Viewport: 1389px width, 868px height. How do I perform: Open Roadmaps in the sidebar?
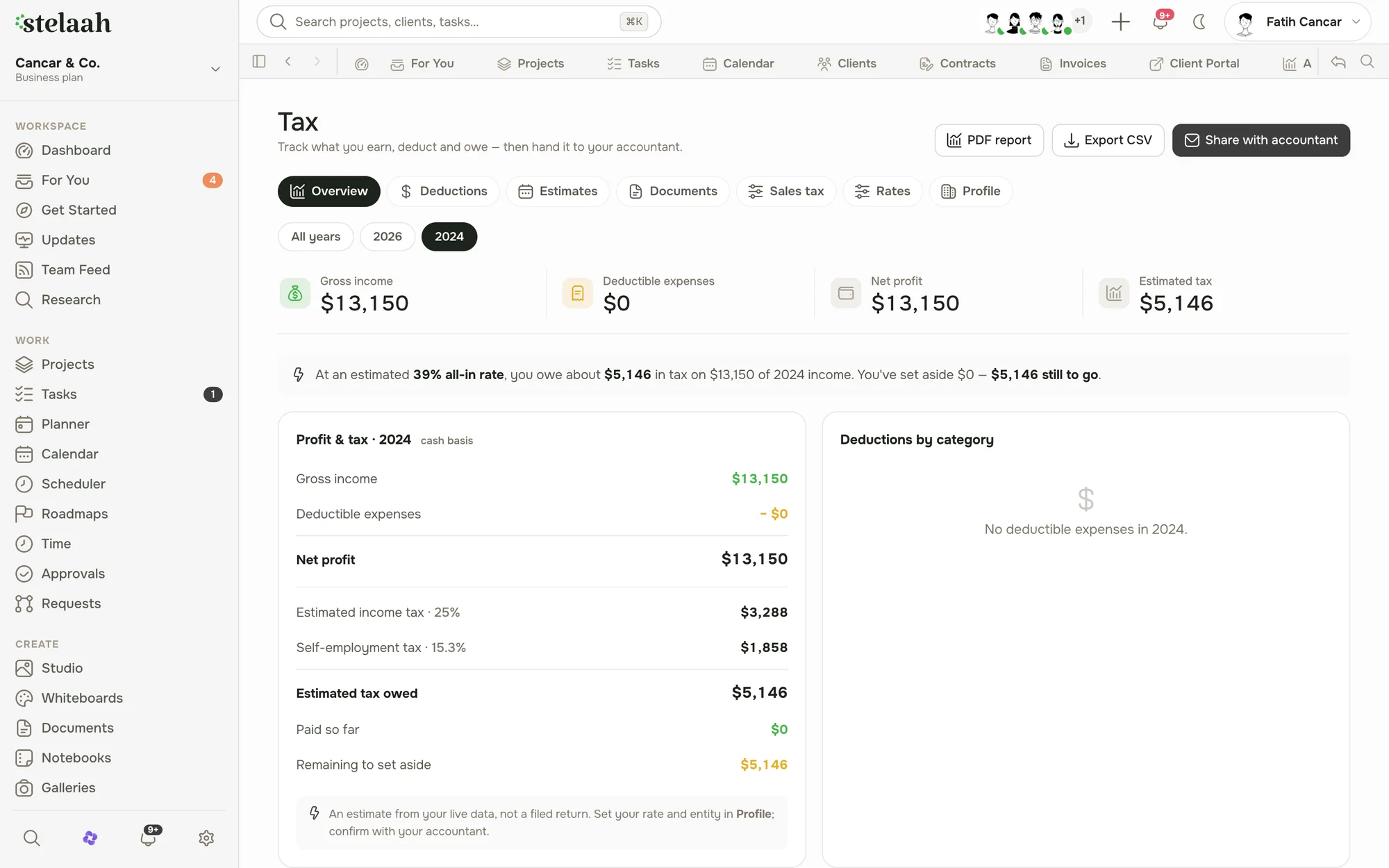coord(118,513)
